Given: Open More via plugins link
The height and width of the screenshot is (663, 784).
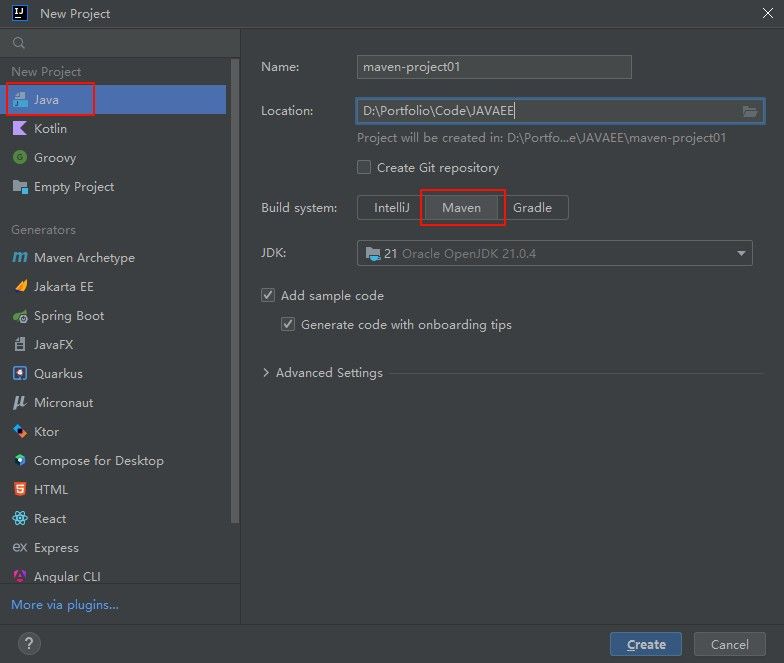Looking at the screenshot, I should point(65,604).
